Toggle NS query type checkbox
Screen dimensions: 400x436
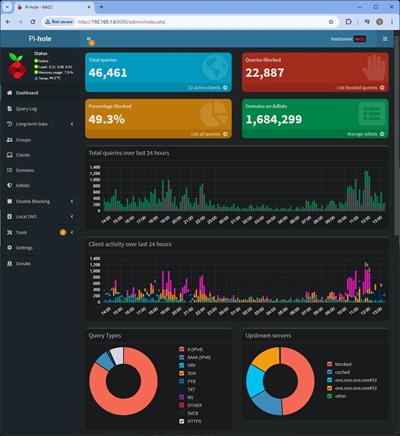181,397
